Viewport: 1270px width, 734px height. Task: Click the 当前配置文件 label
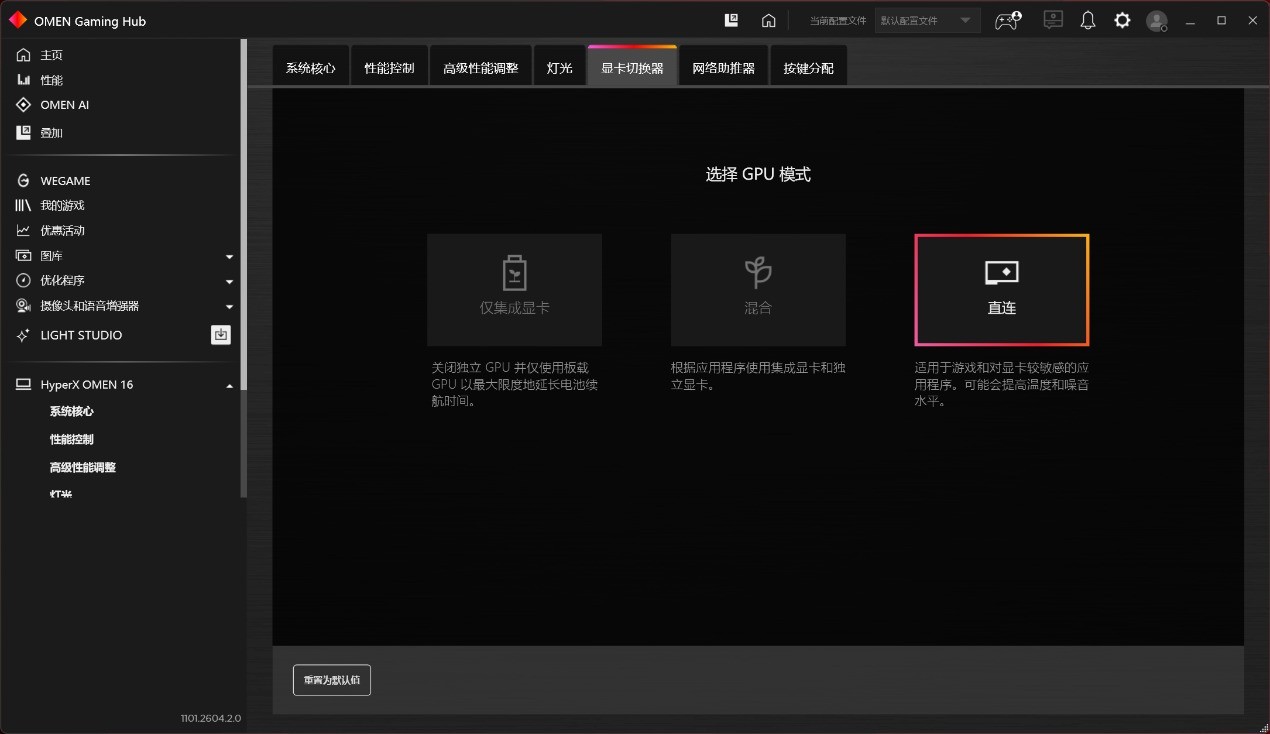click(838, 20)
